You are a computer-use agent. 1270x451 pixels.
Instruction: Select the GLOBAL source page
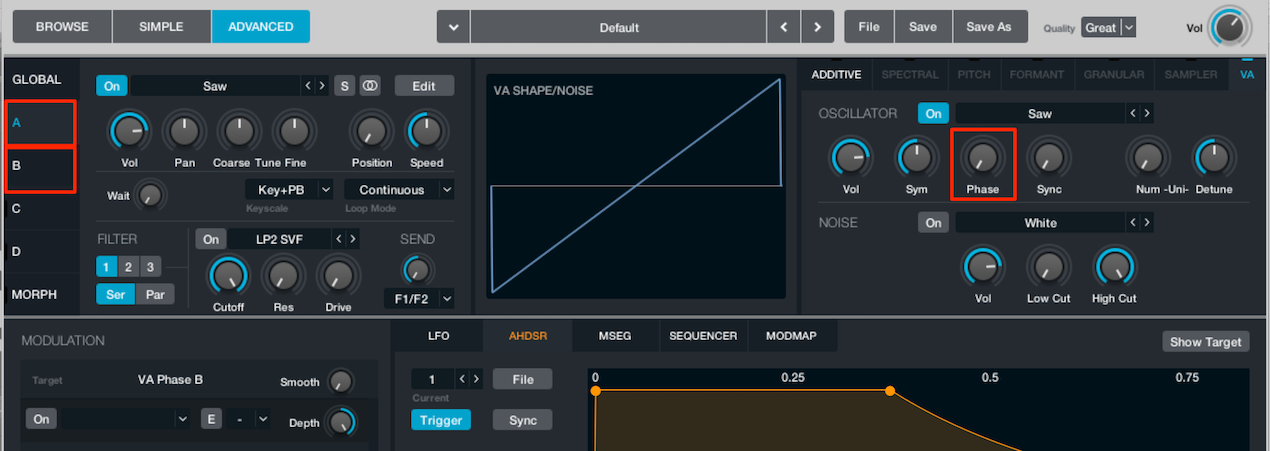click(37, 79)
